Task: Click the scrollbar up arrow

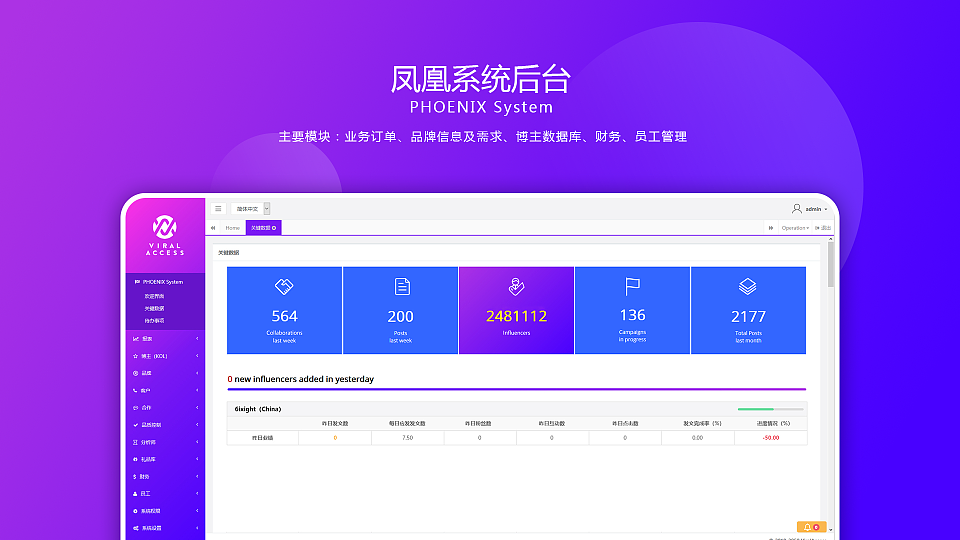Action: 831,239
